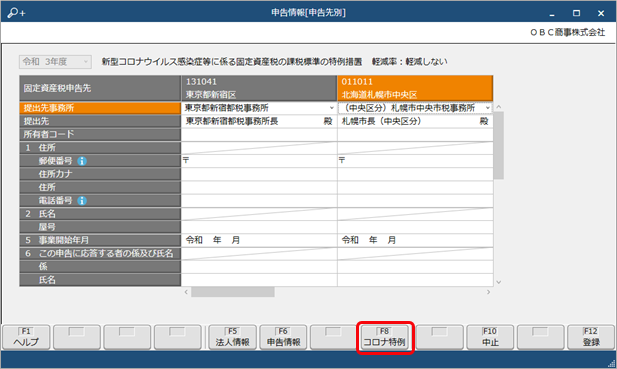The width and height of the screenshot is (617, 369).
Task: Click the 提出先事務所 row label
Action: tap(100, 108)
